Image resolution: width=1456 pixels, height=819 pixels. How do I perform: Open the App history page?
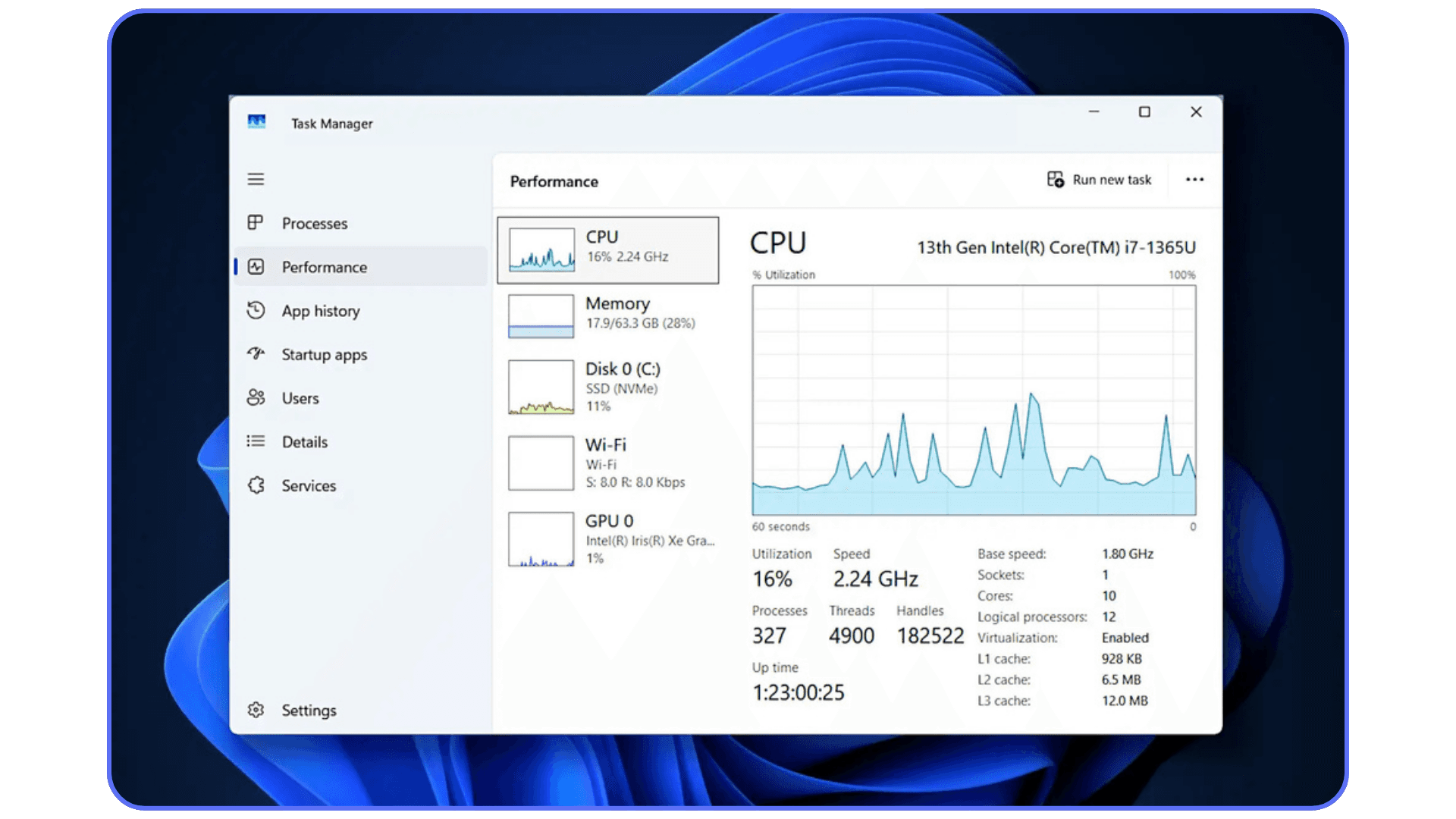coord(321,311)
